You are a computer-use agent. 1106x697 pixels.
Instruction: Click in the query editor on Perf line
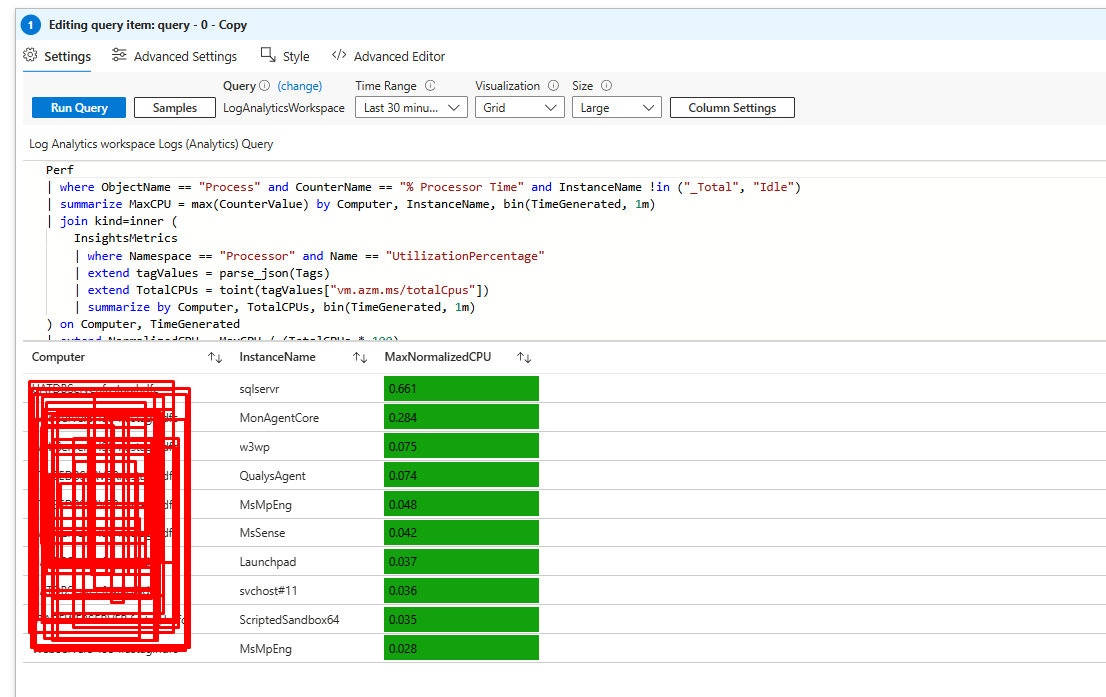point(60,170)
